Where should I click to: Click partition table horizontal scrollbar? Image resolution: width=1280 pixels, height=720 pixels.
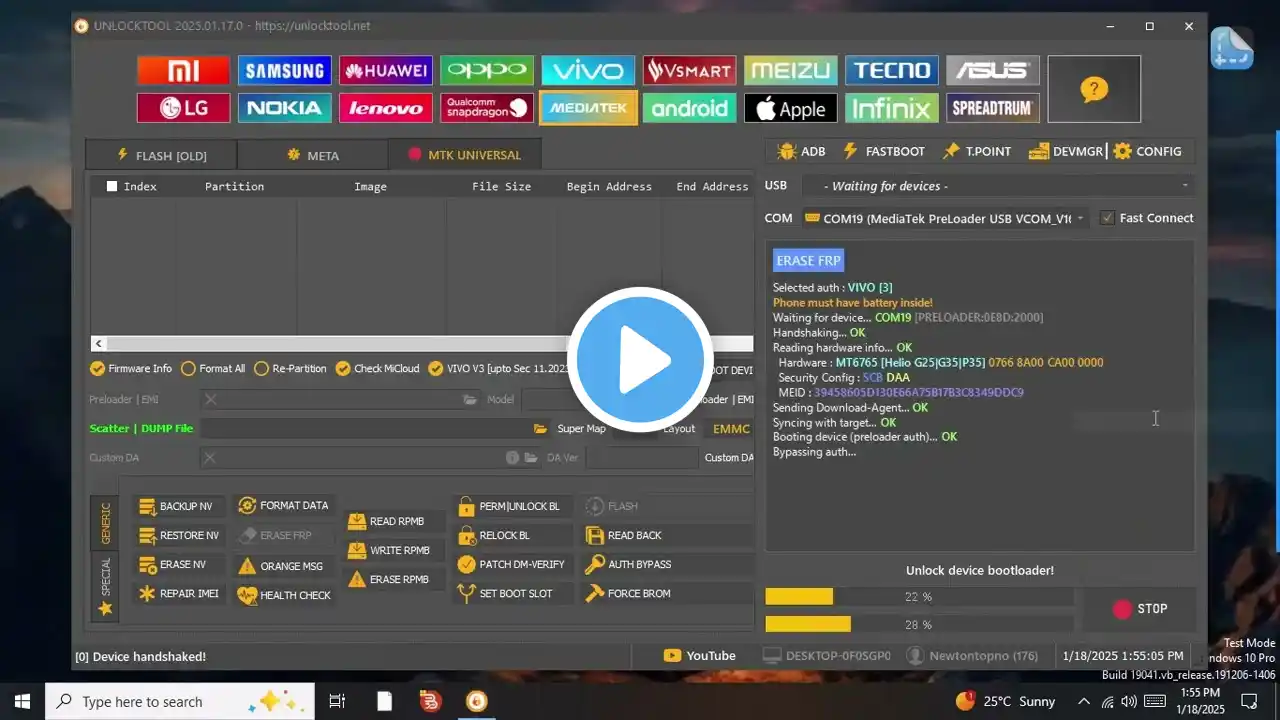[422, 342]
